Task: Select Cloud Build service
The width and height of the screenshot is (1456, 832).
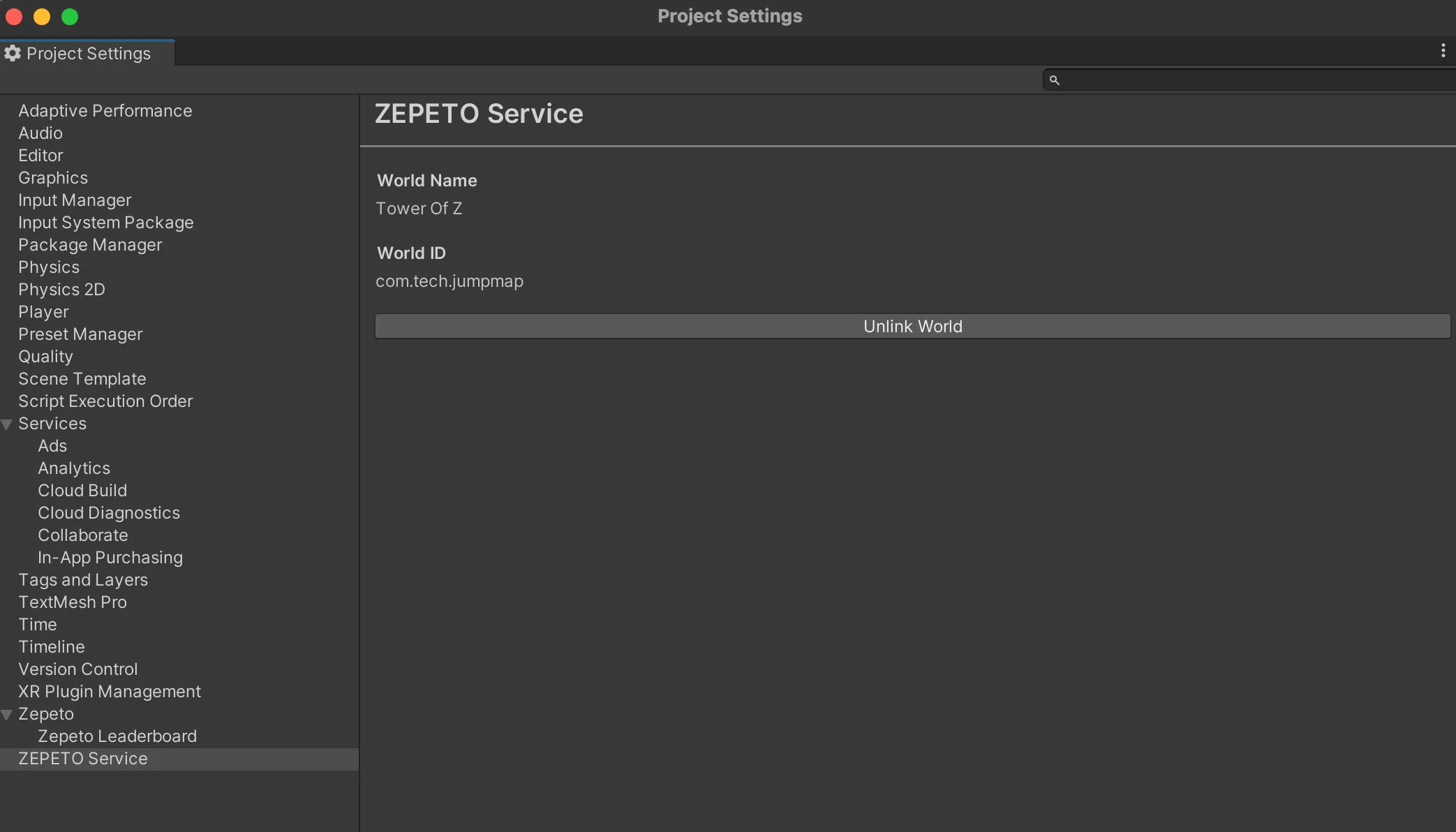Action: [x=82, y=491]
